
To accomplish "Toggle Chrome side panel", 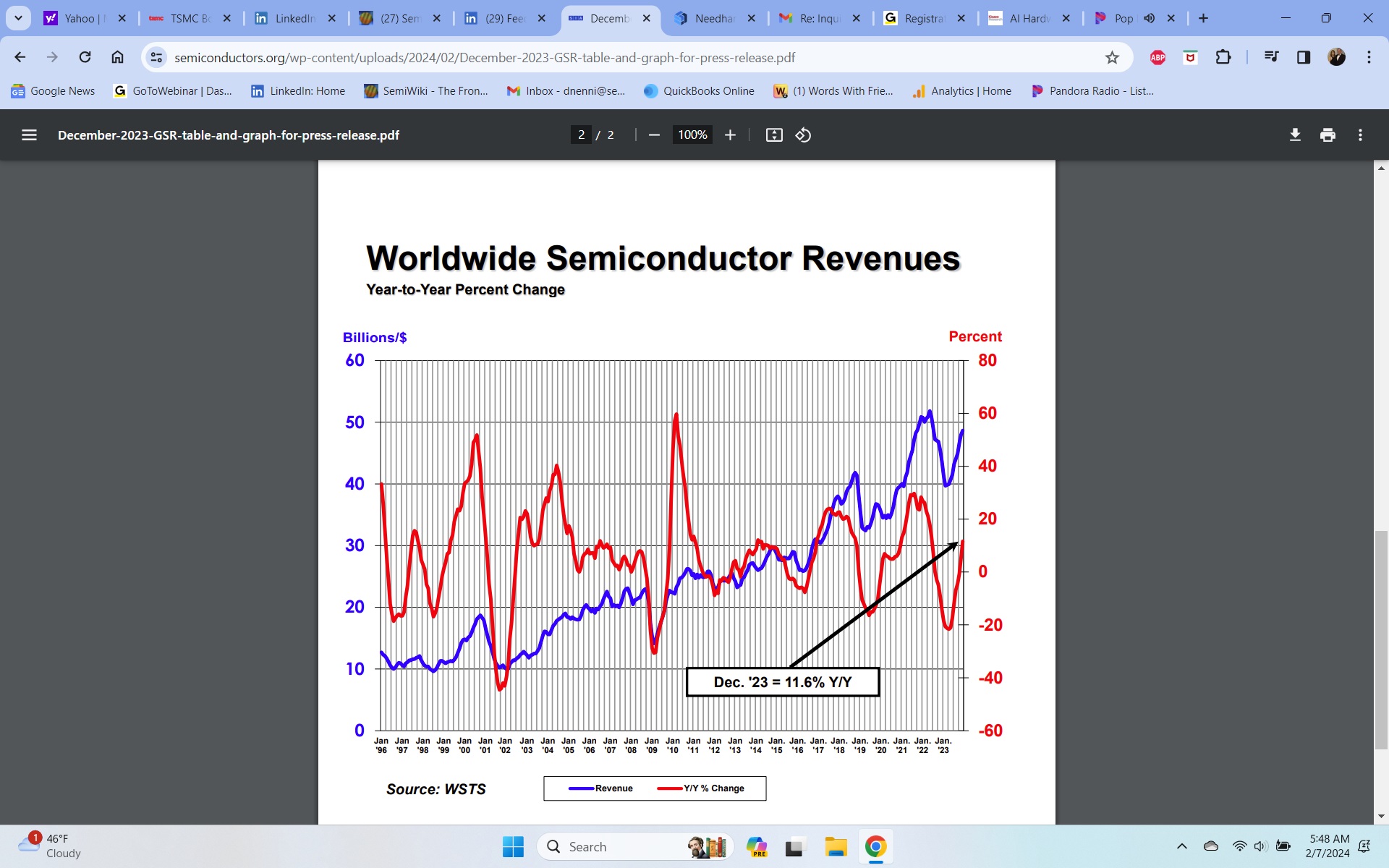I will 1303,57.
